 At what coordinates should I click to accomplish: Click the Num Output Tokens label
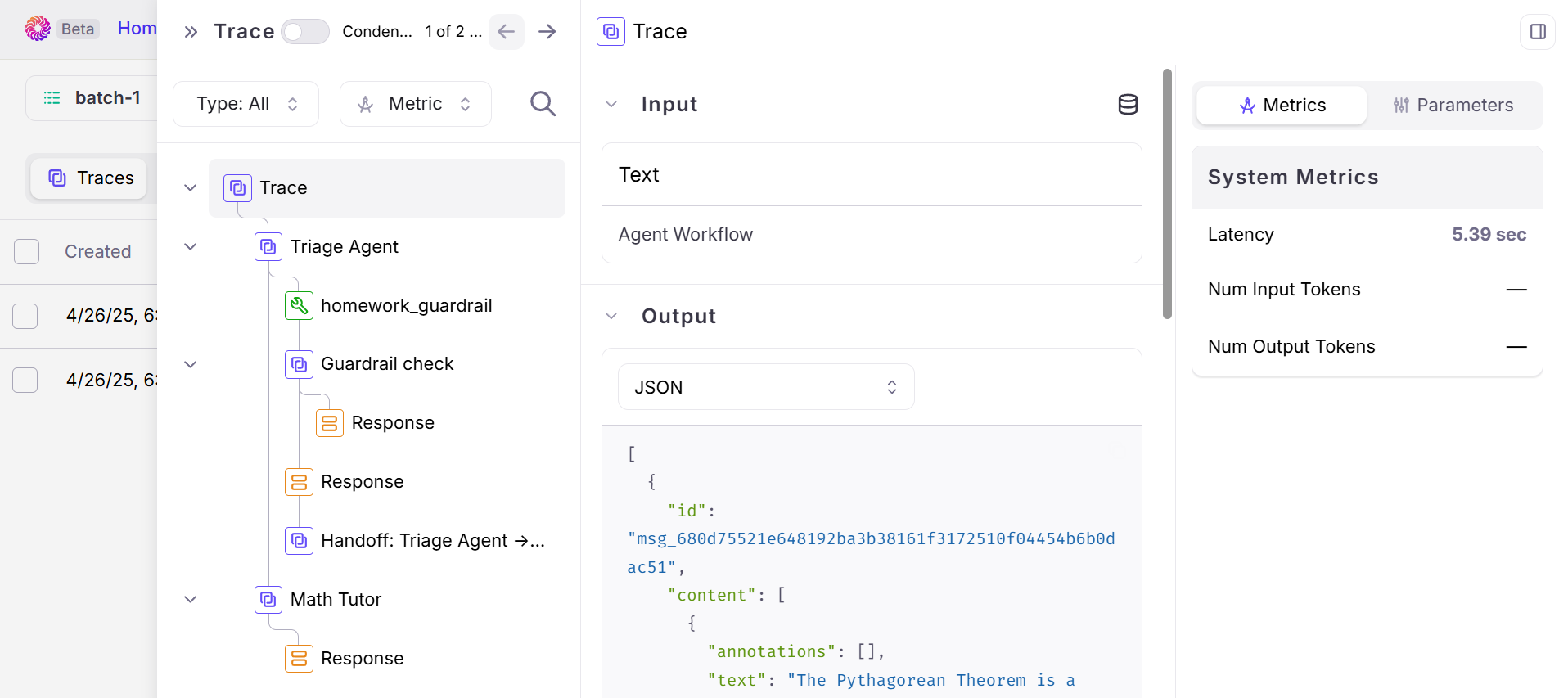pos(1291,347)
